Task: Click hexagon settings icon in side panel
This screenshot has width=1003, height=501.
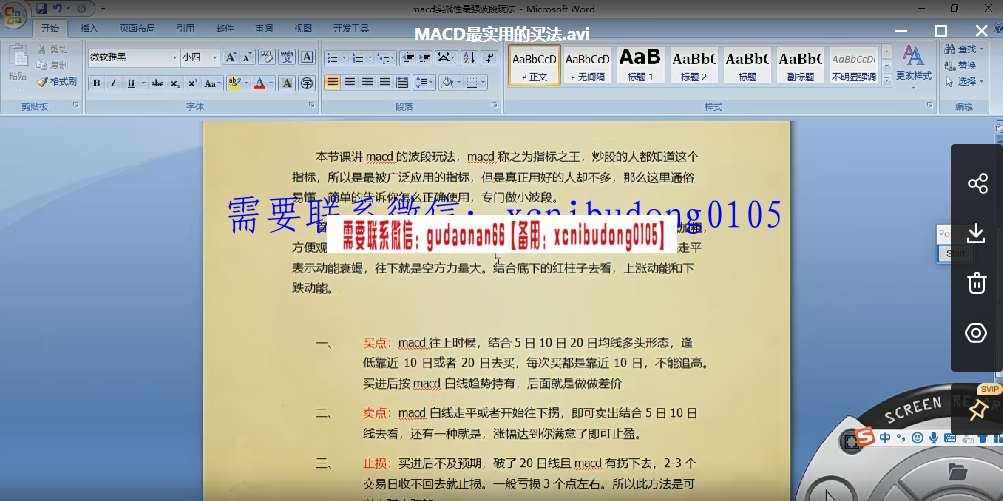Action: 977,333
